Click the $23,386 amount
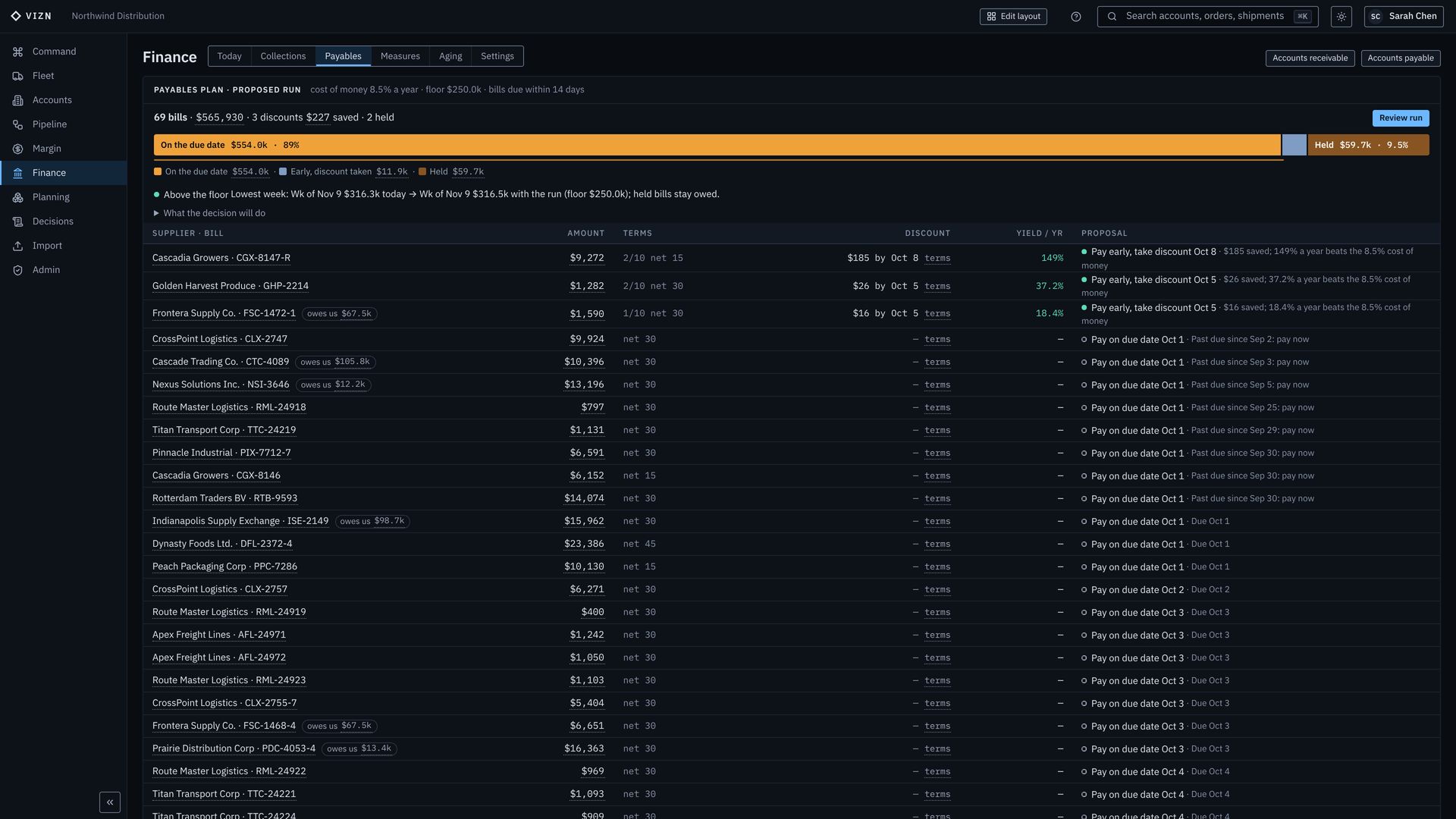 [584, 544]
